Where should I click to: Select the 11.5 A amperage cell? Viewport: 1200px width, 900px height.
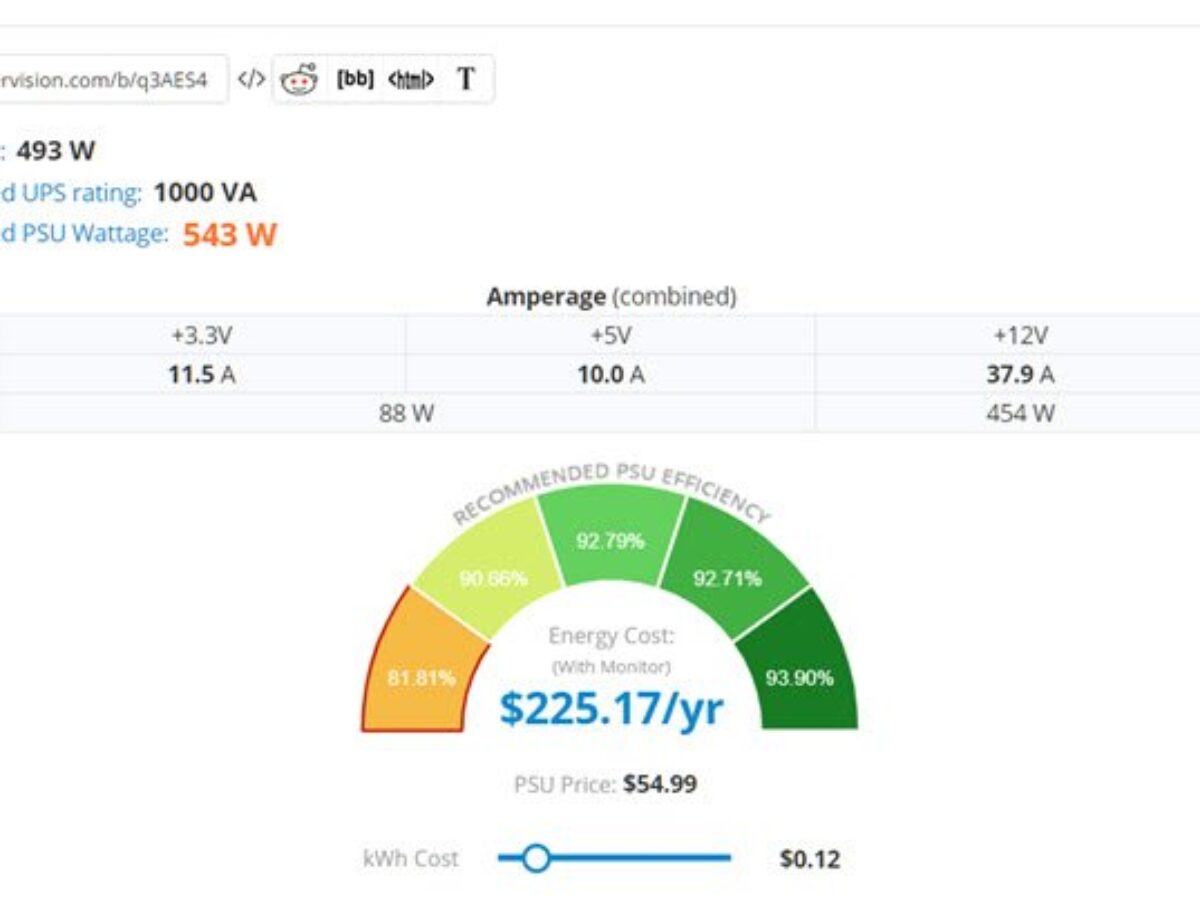point(203,375)
